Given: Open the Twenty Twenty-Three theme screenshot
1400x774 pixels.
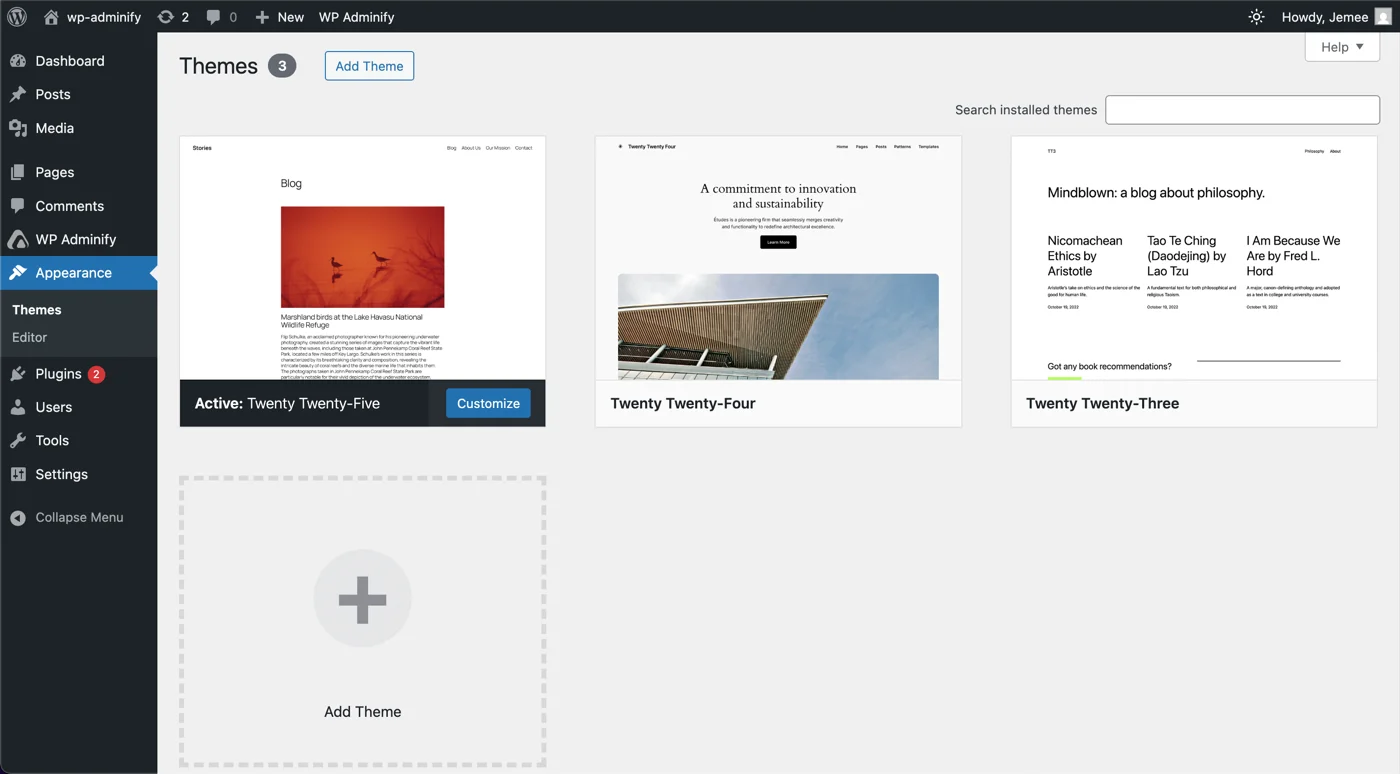Looking at the screenshot, I should click(1194, 258).
